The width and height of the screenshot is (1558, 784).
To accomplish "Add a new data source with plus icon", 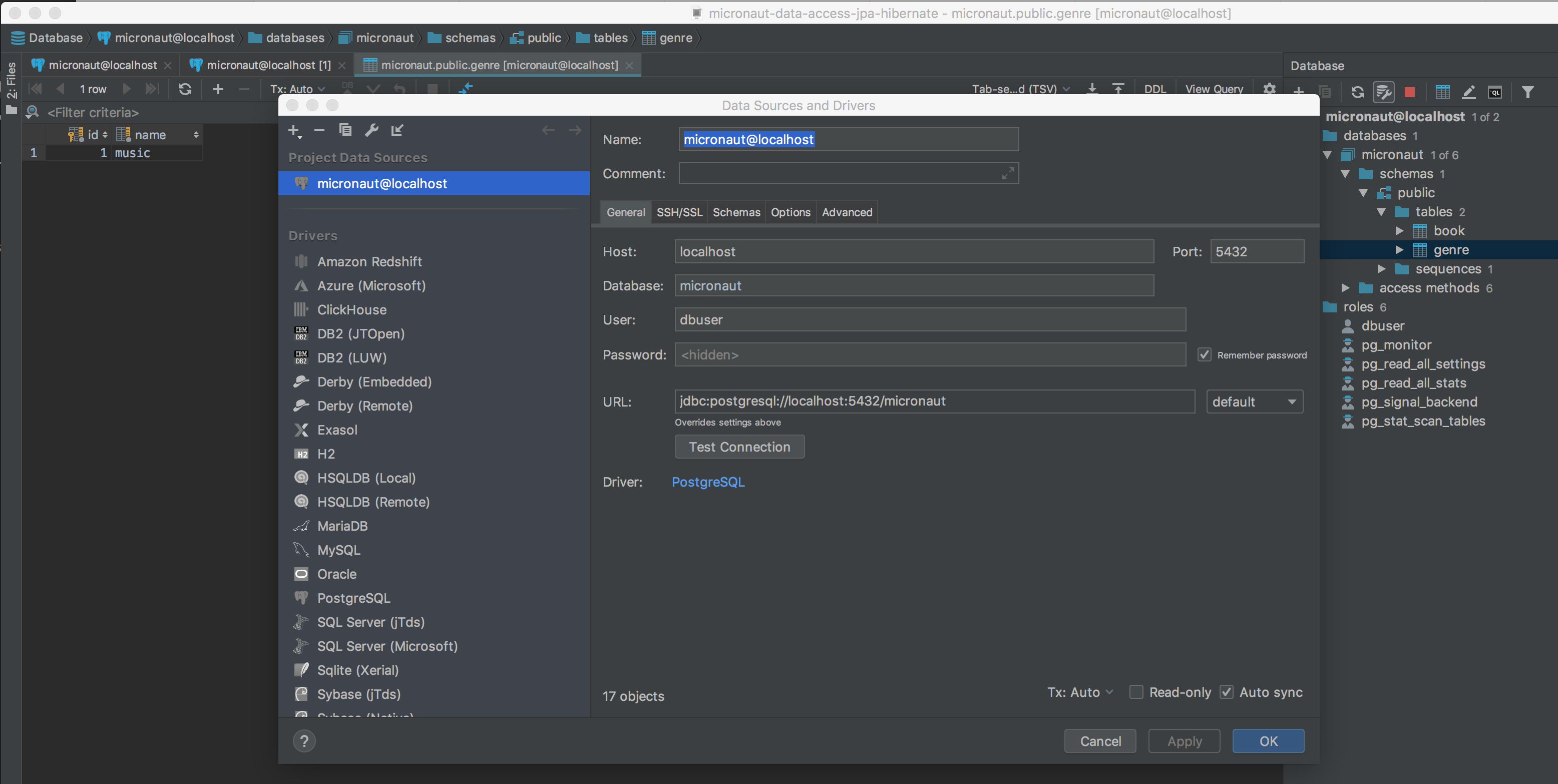I will point(294,130).
